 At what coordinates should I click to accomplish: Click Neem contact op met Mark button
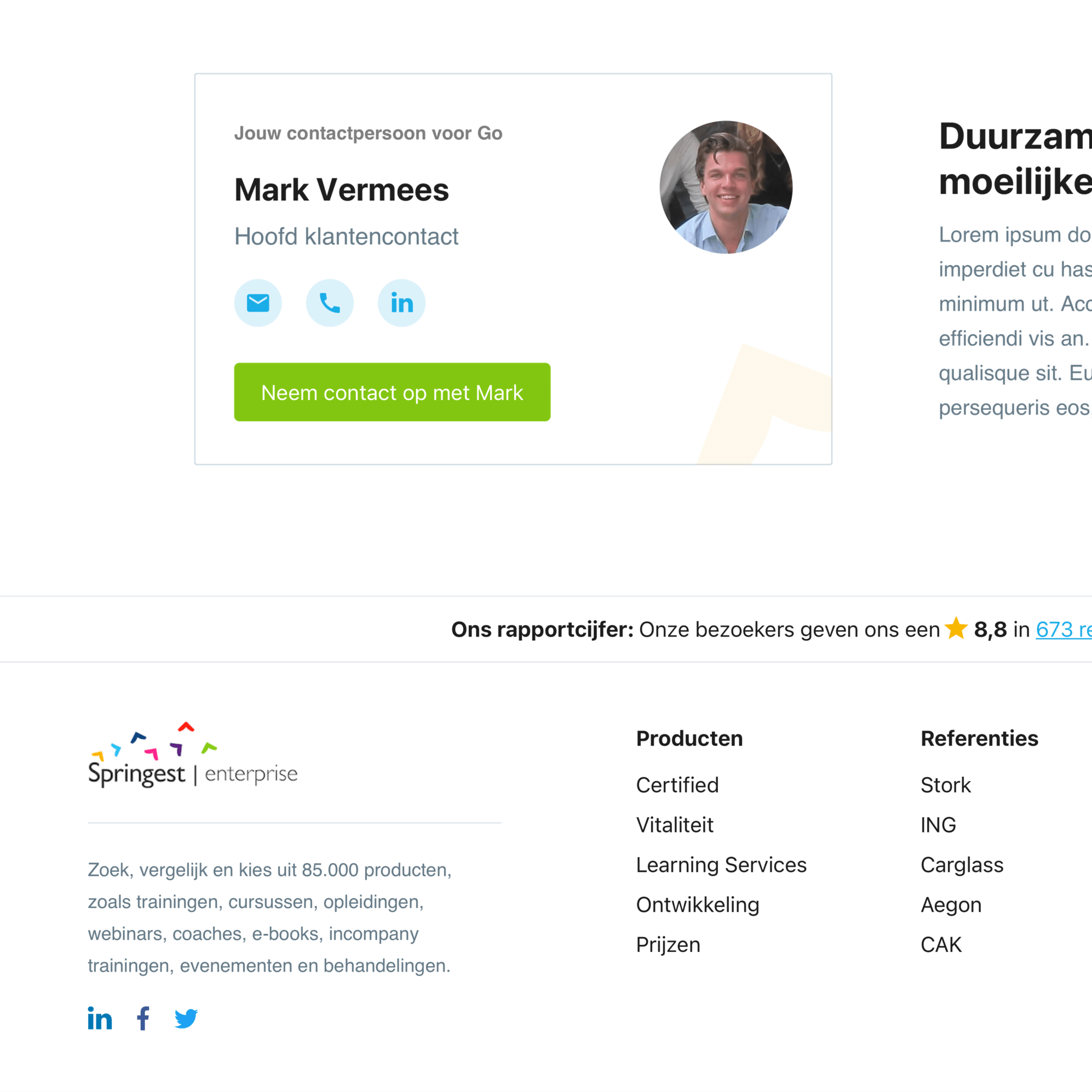point(392,392)
